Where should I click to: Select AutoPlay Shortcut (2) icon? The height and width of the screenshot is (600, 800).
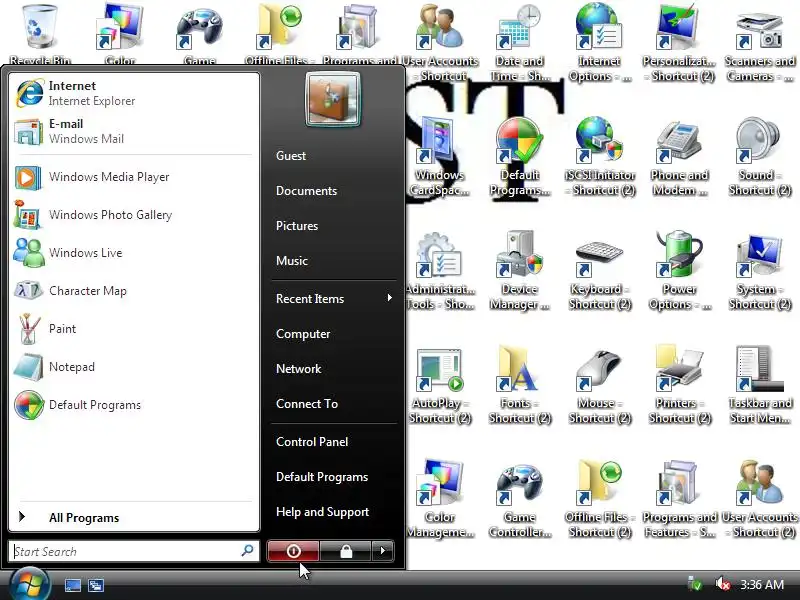point(439,385)
